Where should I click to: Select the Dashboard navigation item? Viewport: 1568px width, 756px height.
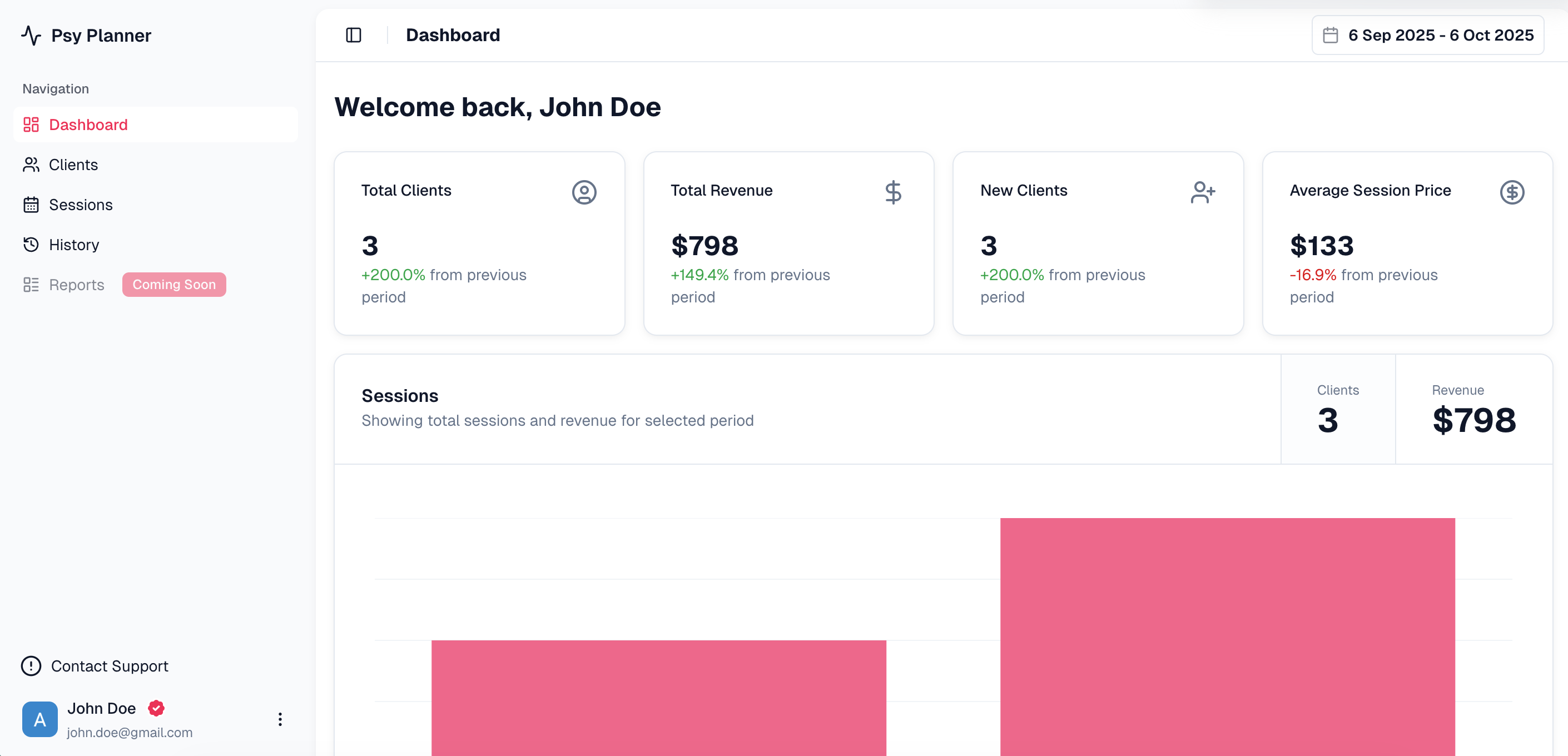[x=88, y=125]
